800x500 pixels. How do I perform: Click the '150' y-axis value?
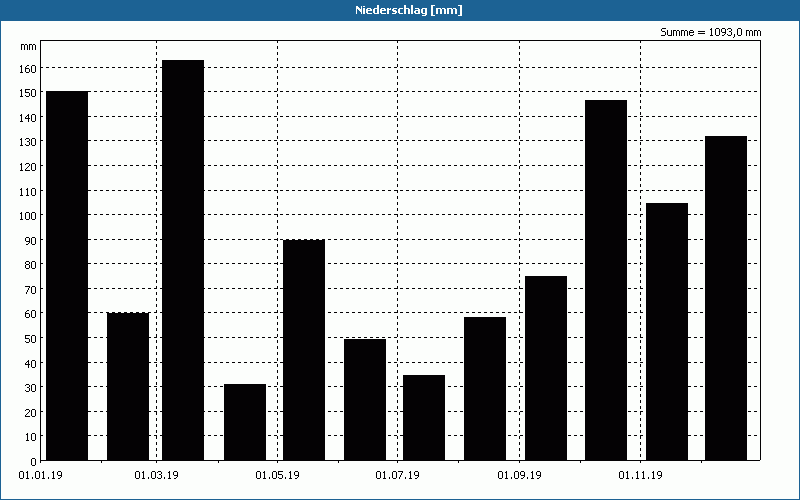pos(28,93)
